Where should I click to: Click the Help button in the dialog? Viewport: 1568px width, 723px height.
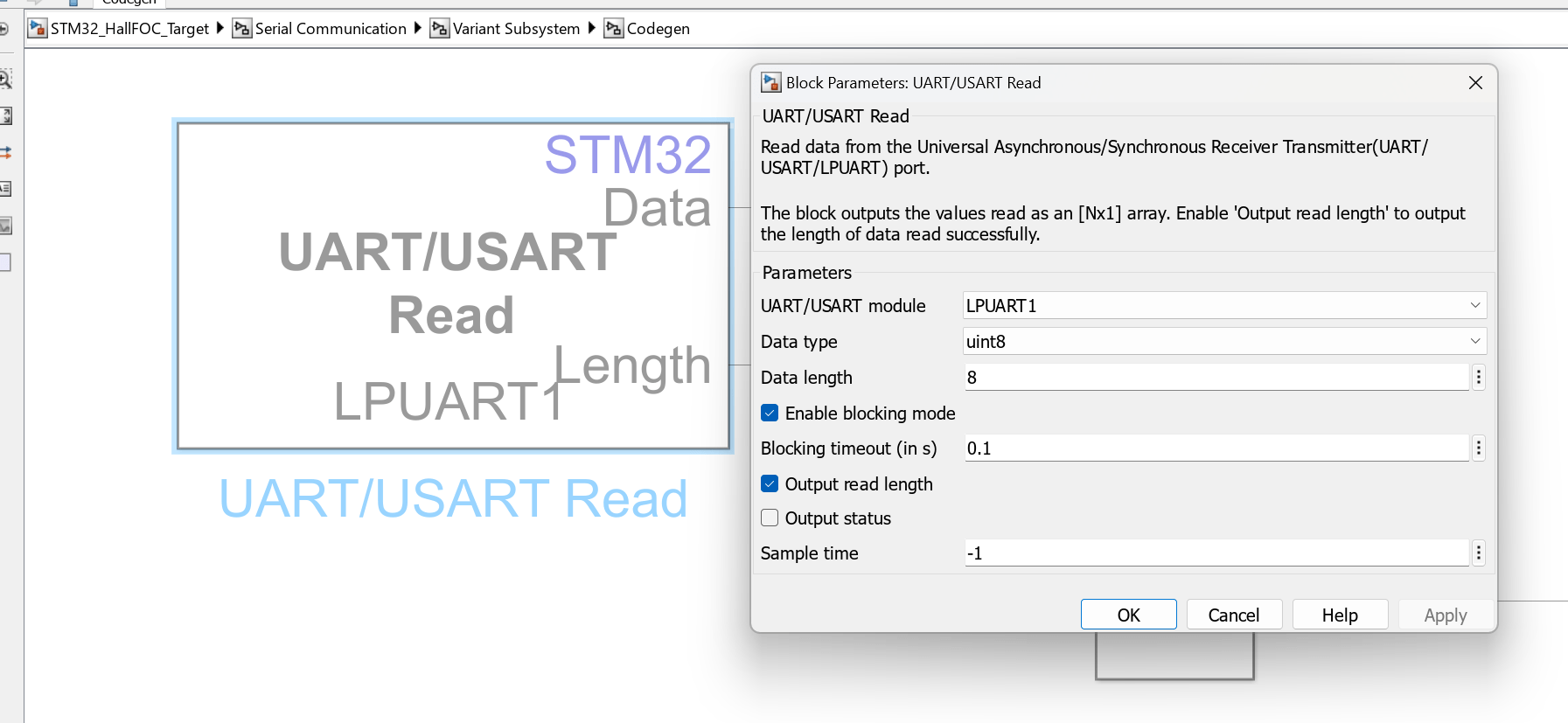coord(1339,615)
